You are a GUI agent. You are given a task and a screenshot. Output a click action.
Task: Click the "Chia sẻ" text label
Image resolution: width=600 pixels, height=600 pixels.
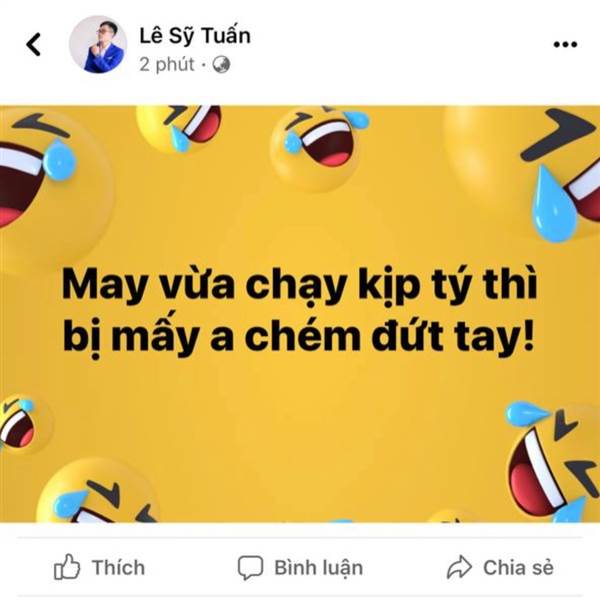coord(518,567)
